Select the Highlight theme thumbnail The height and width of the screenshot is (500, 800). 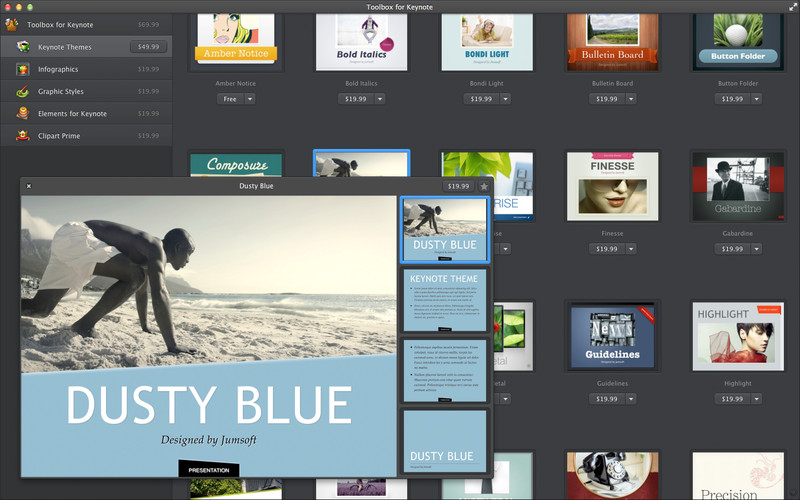(738, 336)
